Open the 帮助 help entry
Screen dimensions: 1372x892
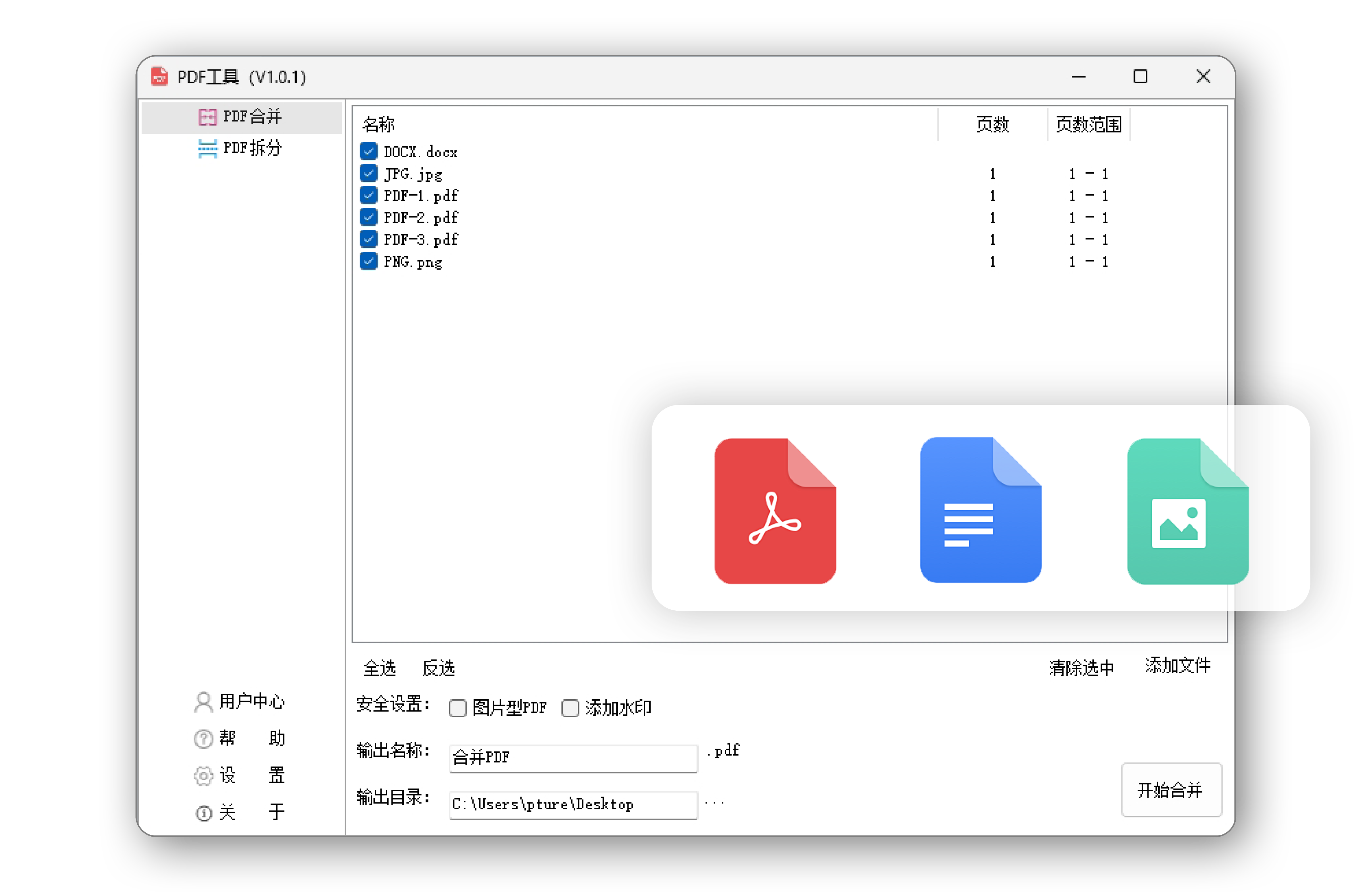240,738
